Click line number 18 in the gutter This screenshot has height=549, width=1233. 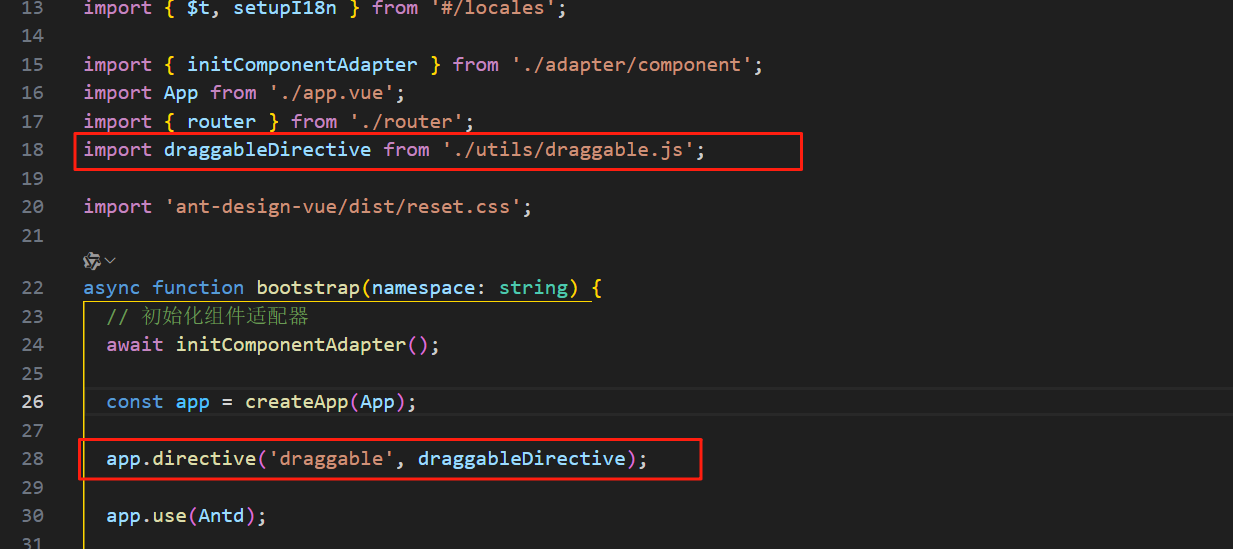[x=33, y=150]
